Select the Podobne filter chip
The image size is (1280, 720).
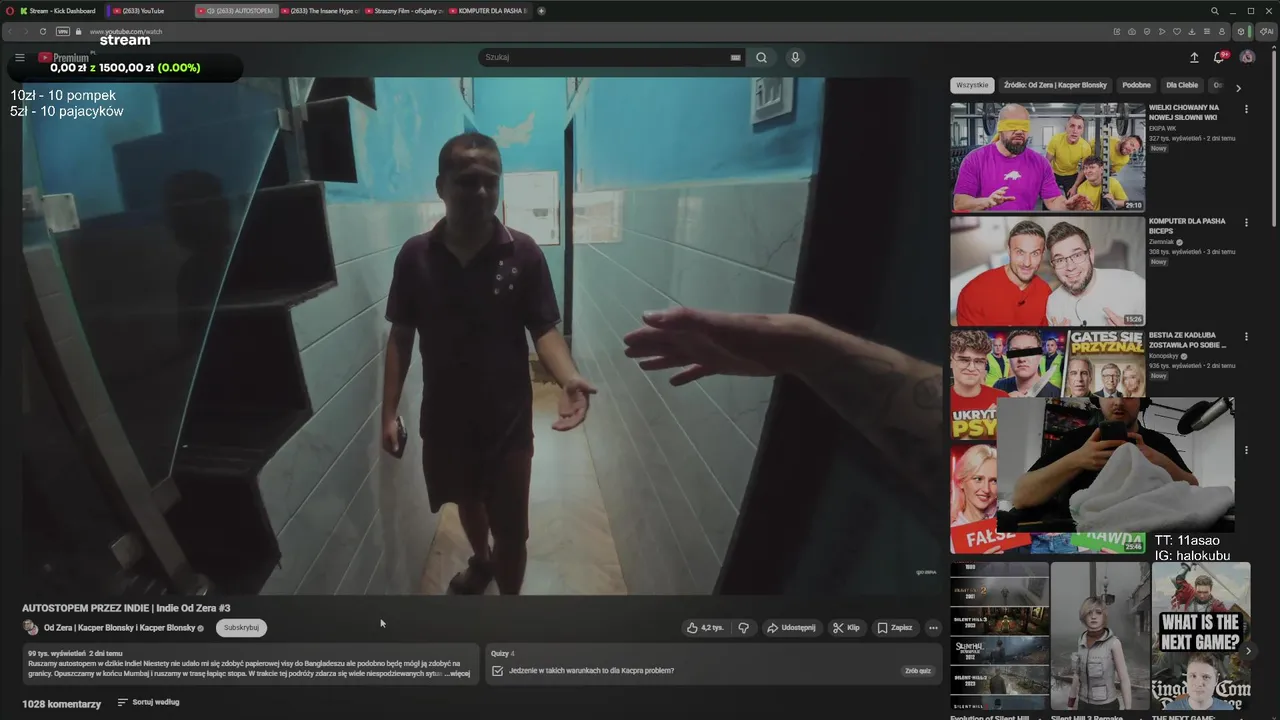[x=1136, y=85]
